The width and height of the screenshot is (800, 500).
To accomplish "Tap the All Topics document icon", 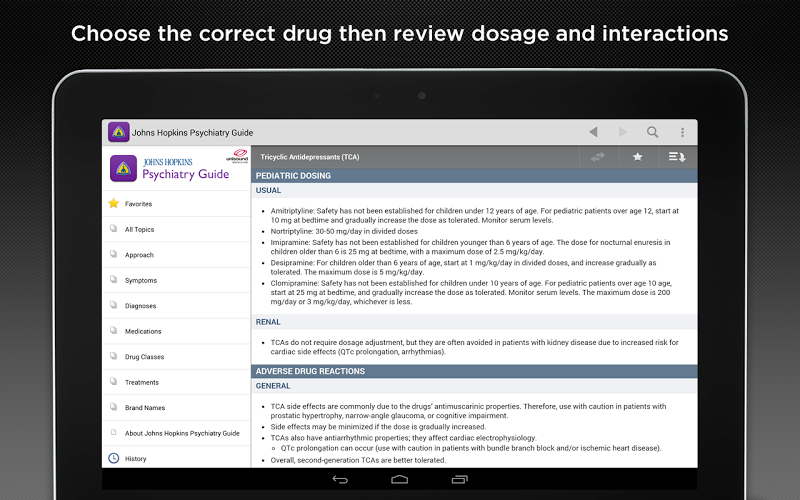I will pyautogui.click(x=114, y=229).
